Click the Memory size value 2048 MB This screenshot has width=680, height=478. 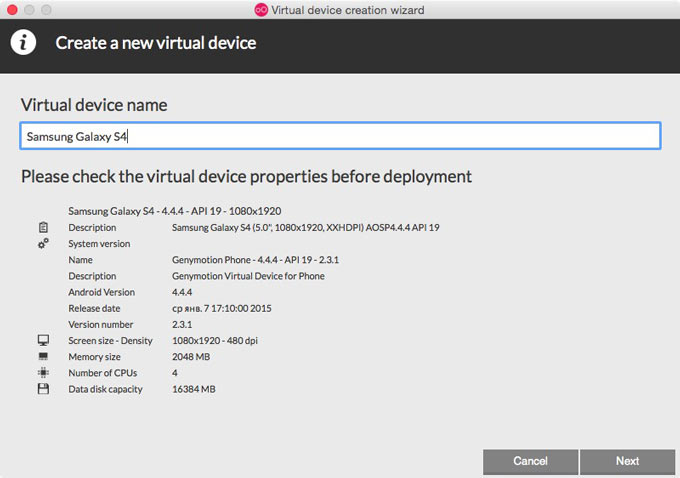[x=191, y=357]
